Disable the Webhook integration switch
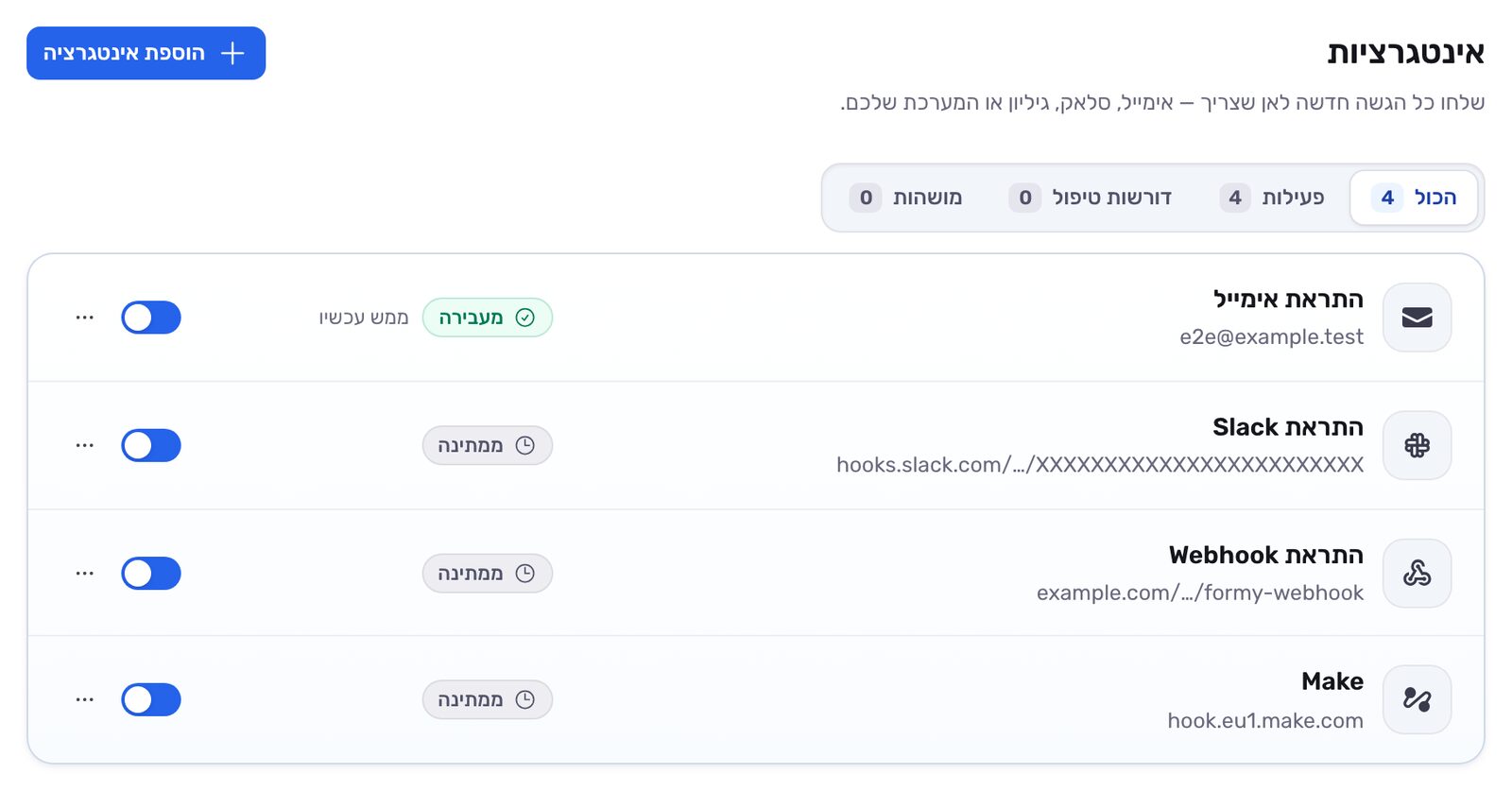 [151, 573]
